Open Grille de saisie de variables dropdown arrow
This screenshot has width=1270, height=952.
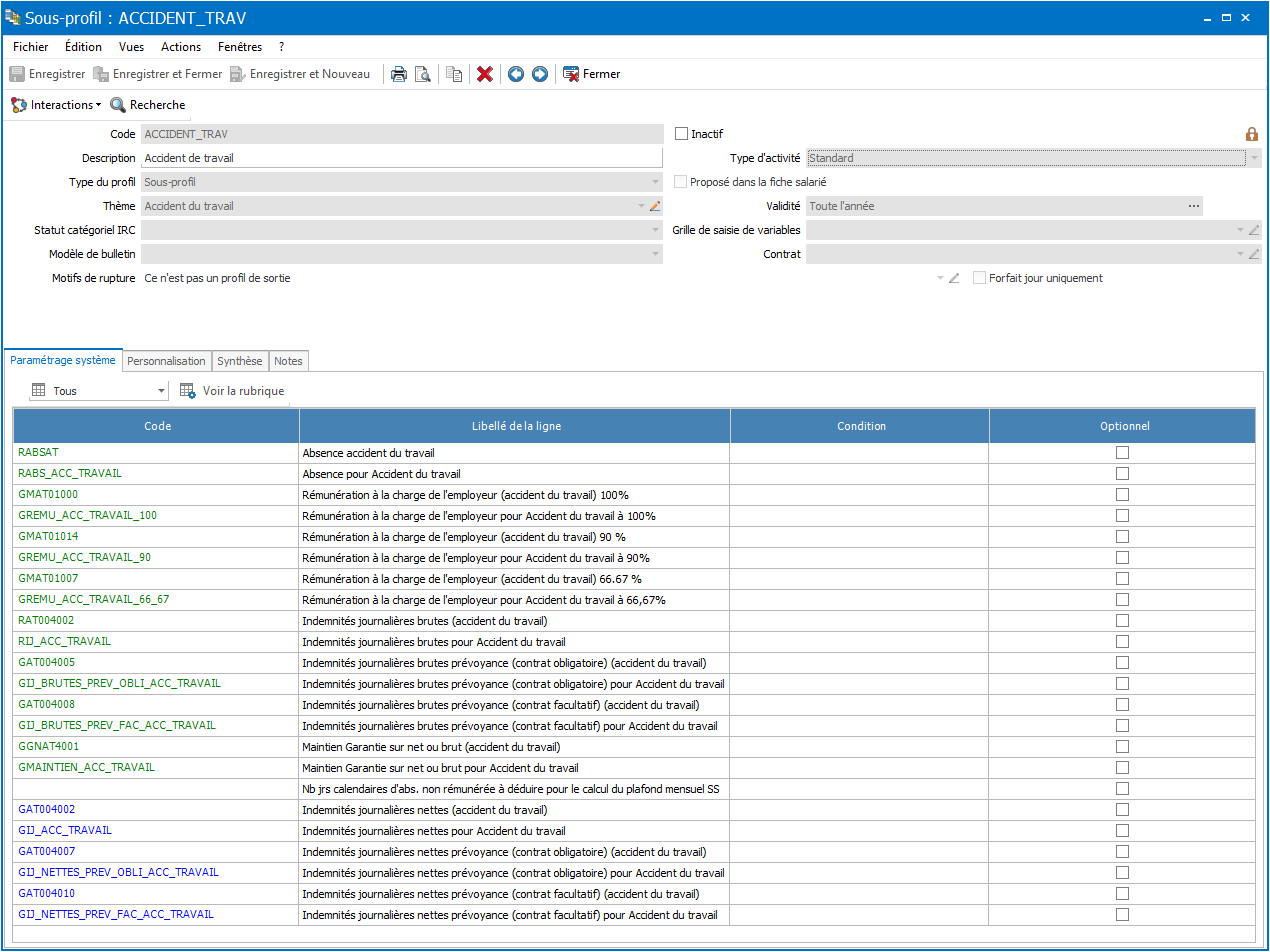coord(1240,230)
